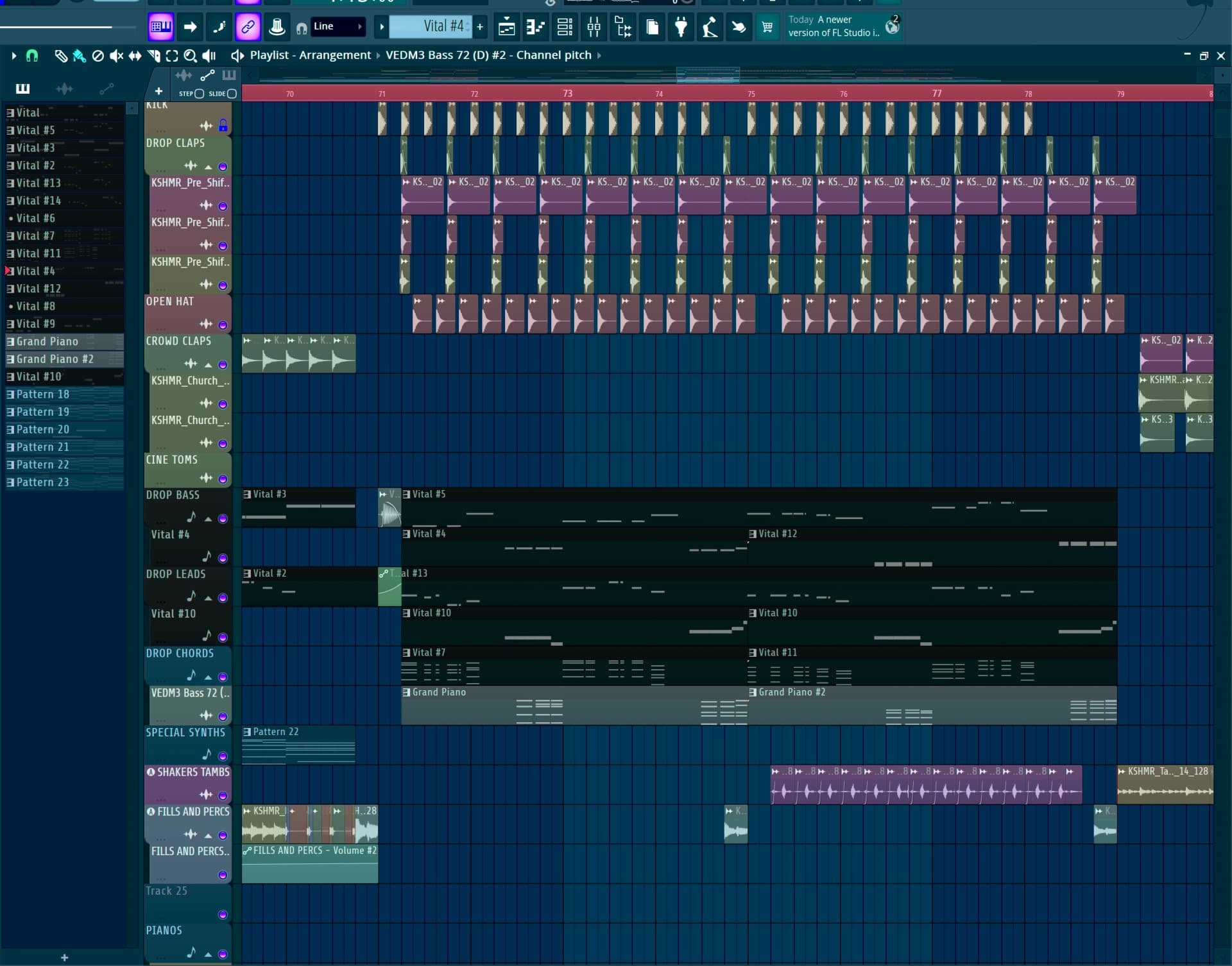The width and height of the screenshot is (1232, 966).
Task: Open the Line snap dropdown
Action: click(x=338, y=26)
